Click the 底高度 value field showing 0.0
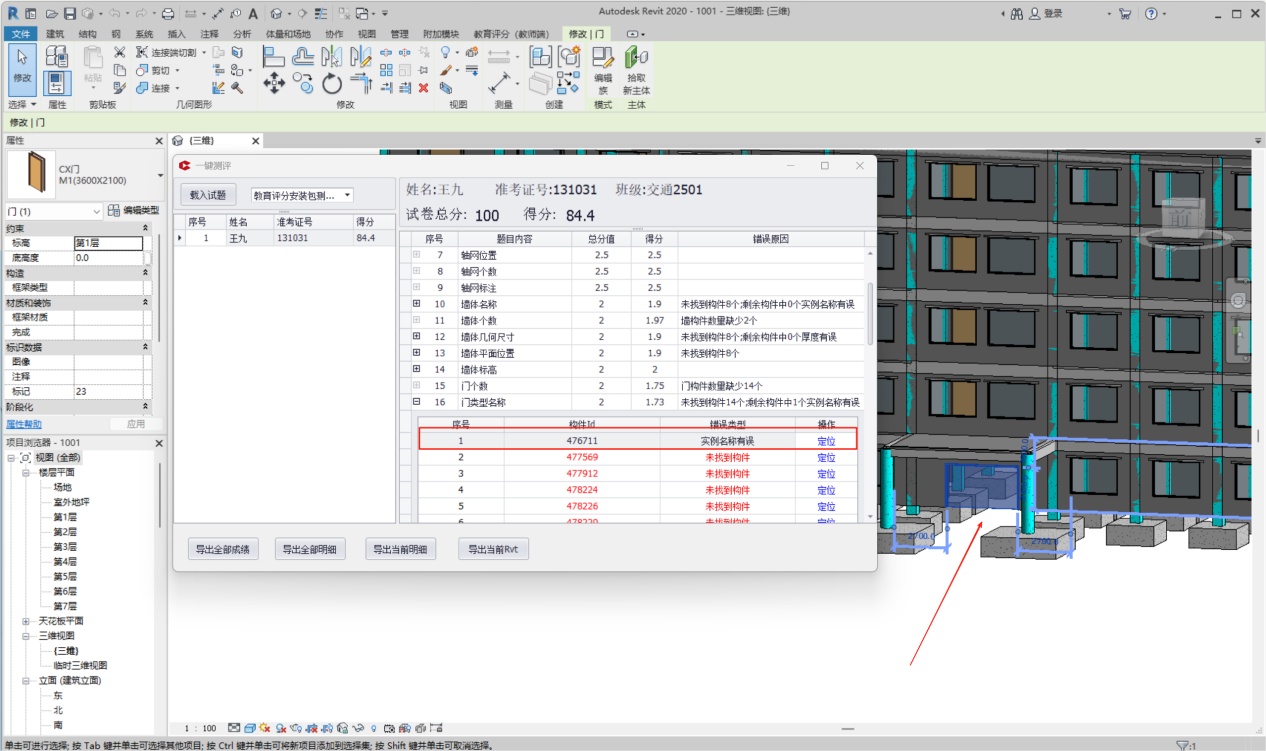Screen dimensions: 1266x751 click(x=108, y=258)
